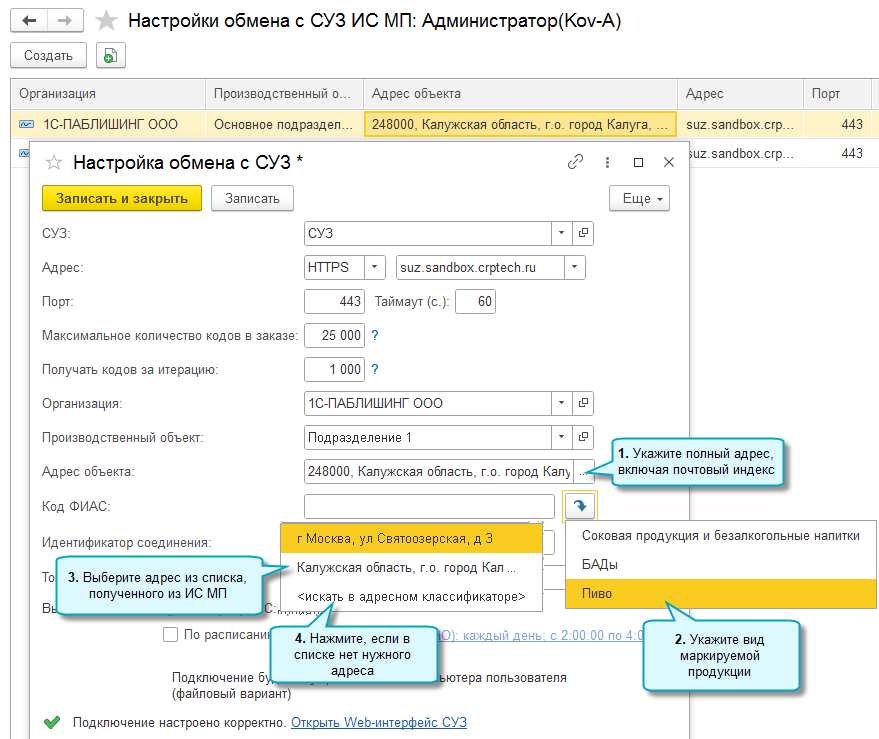Image resolution: width=879 pixels, height=739 pixels.
Task: Expand the Производственный объект dropdown arrow
Action: point(561,437)
